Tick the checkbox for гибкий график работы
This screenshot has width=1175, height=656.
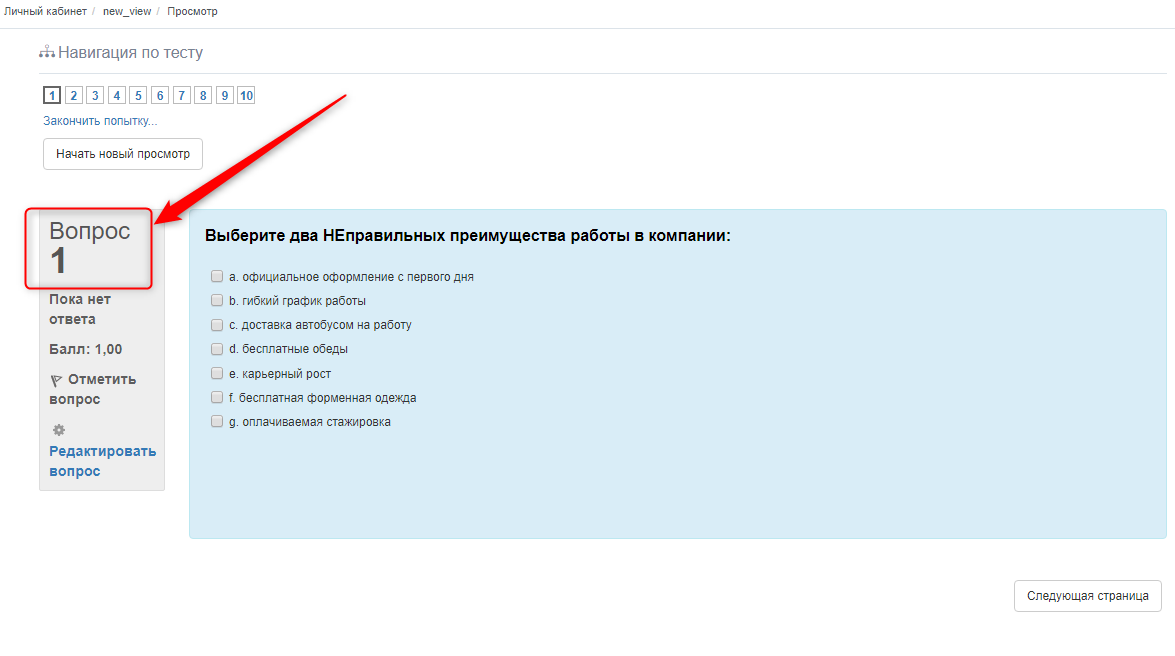point(217,301)
